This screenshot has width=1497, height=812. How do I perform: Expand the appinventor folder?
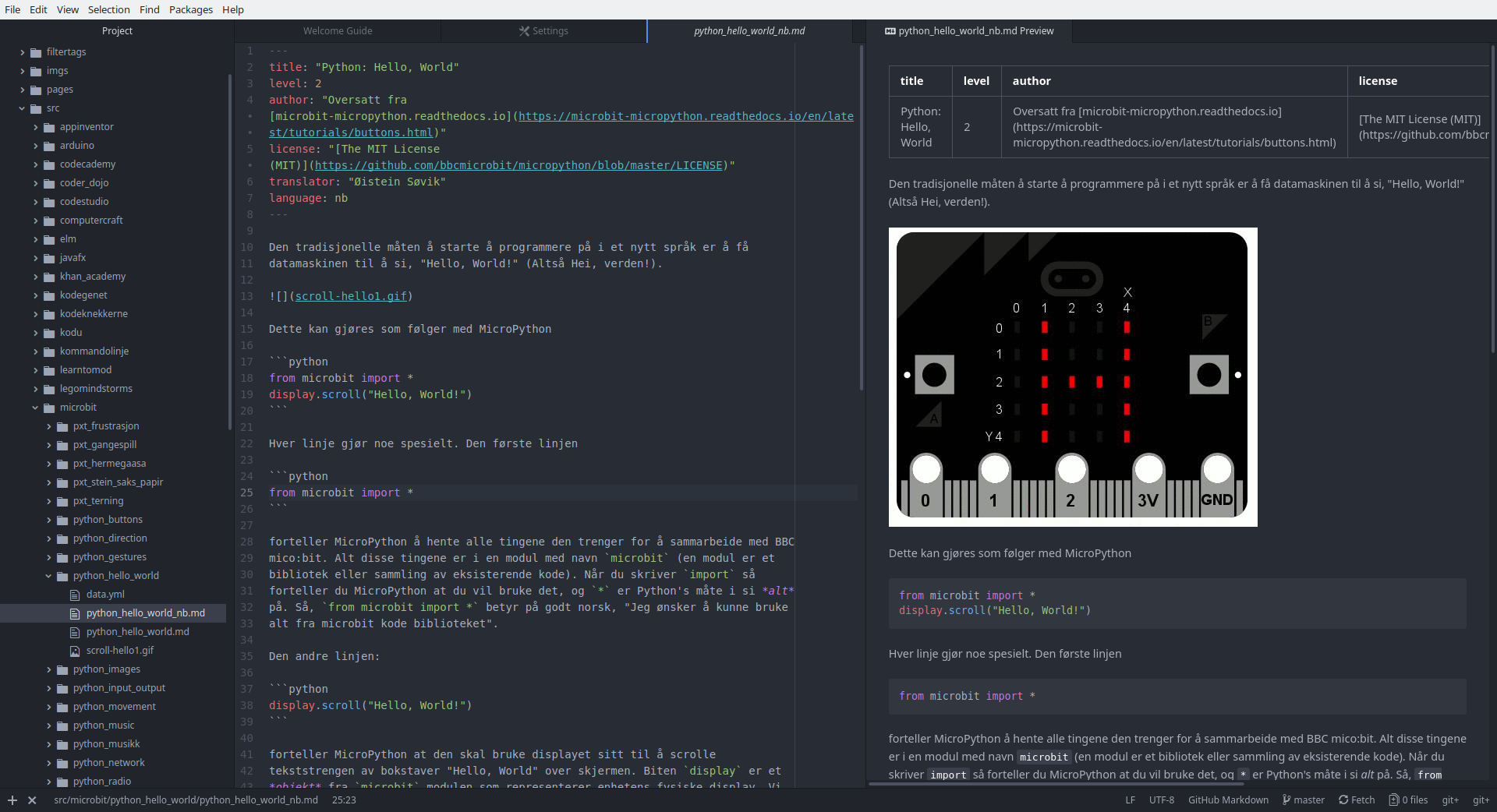(35, 127)
